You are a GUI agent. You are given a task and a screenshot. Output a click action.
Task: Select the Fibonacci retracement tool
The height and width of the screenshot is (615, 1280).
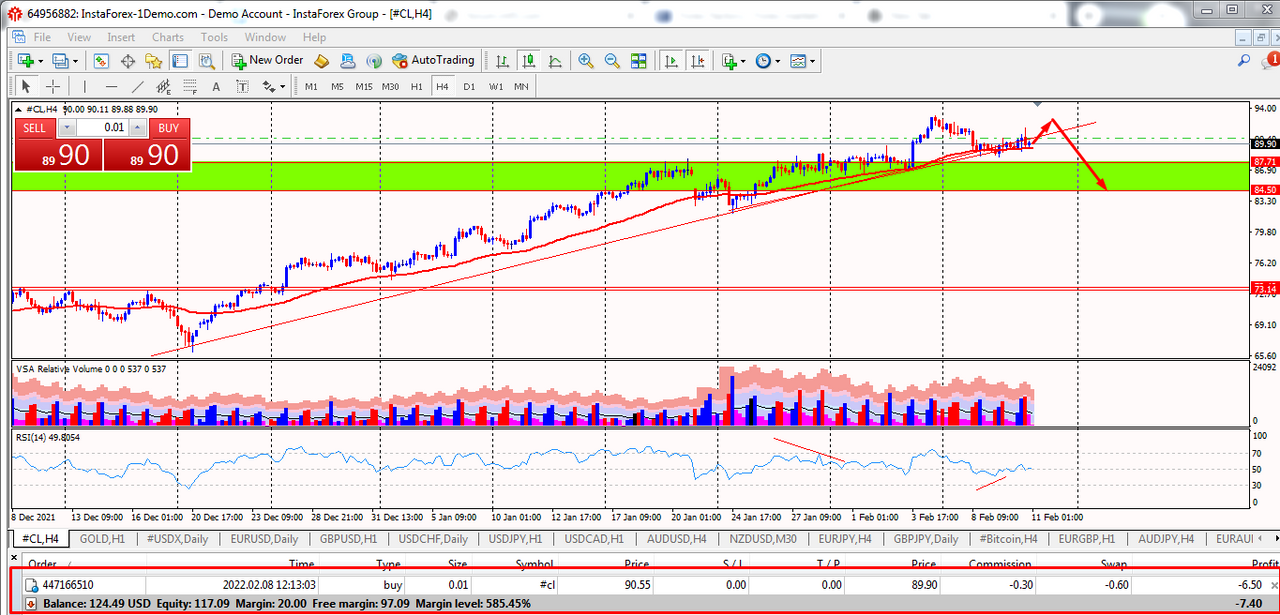(x=186, y=87)
